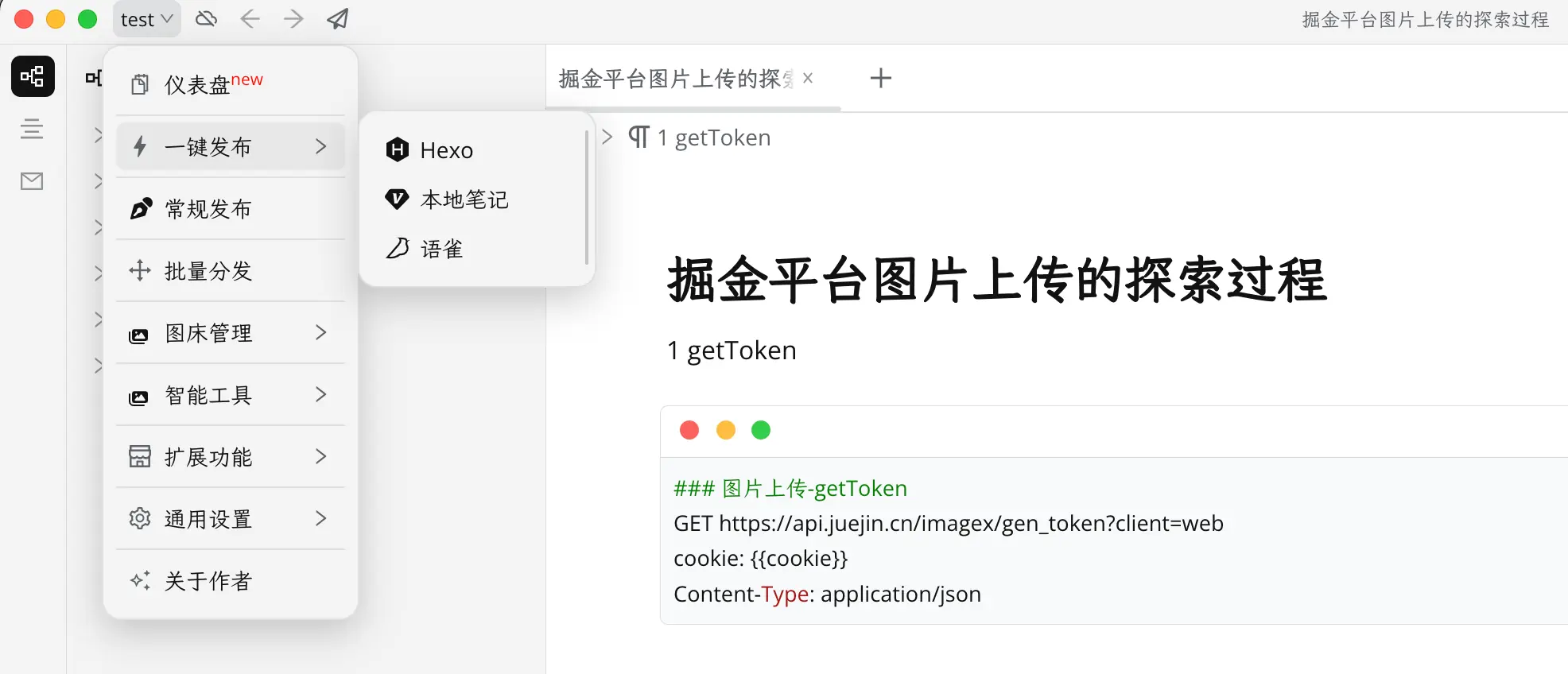This screenshot has height=674, width=1568.
Task: Publish to Hexo from the submenu
Action: click(x=477, y=149)
